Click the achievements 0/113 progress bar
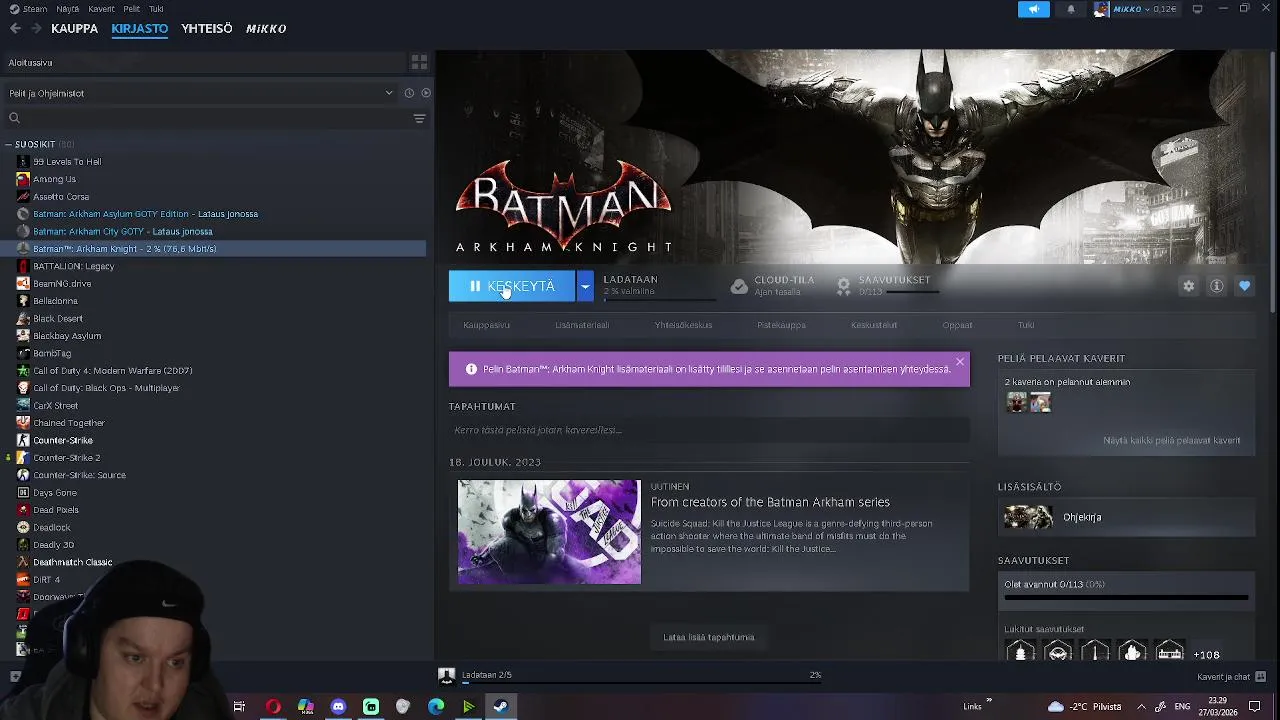The image size is (1280, 720). tap(1126, 598)
